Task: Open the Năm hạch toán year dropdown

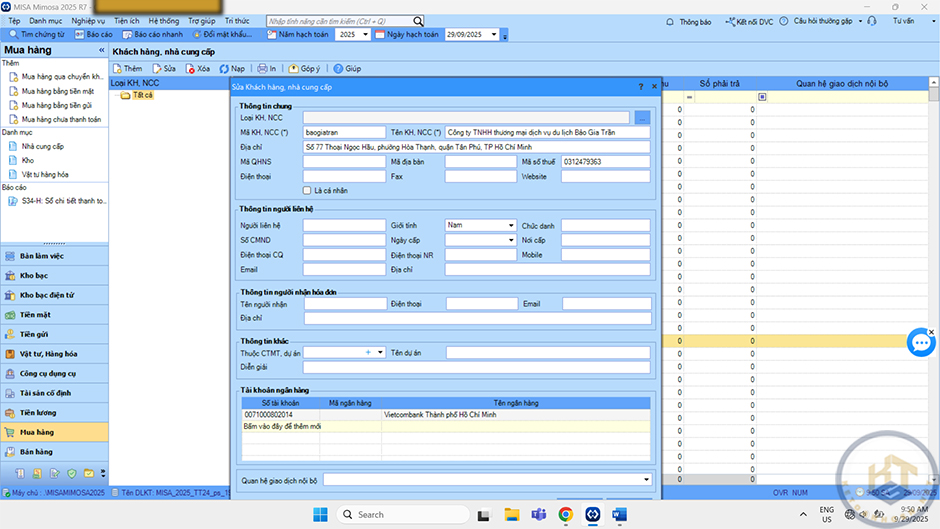Action: coord(364,35)
